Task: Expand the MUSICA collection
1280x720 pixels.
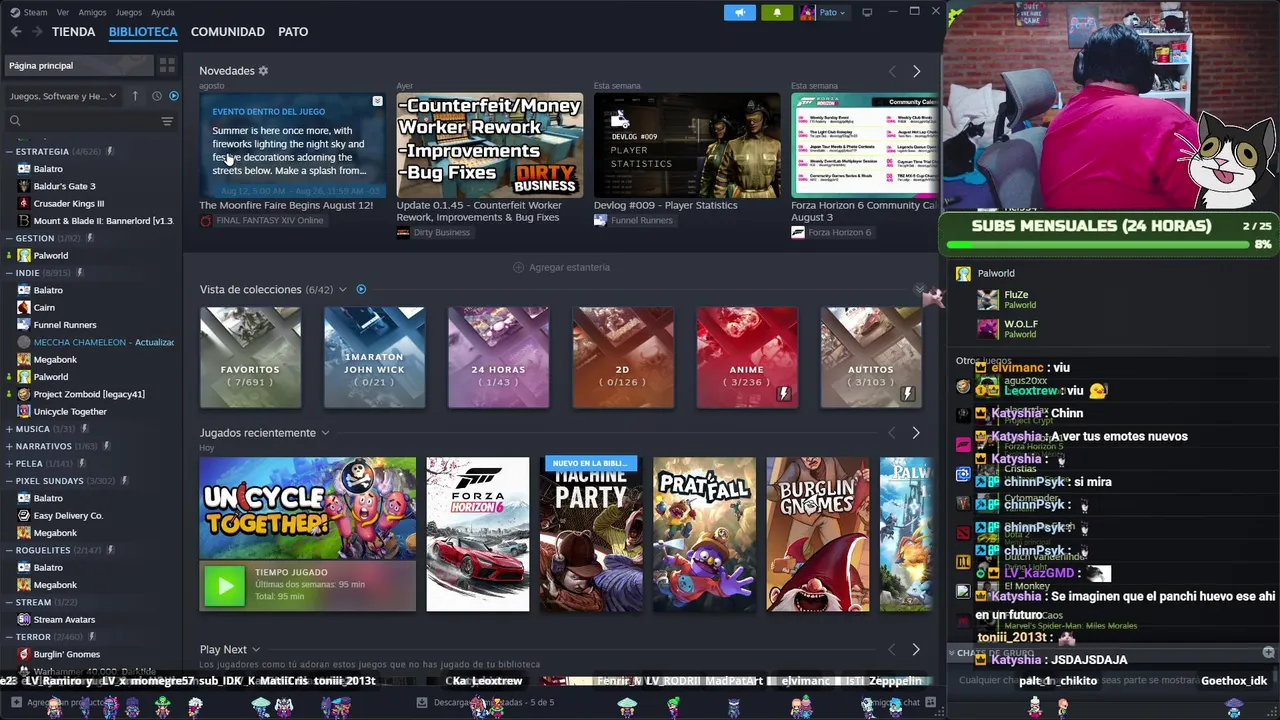Action: 9,429
